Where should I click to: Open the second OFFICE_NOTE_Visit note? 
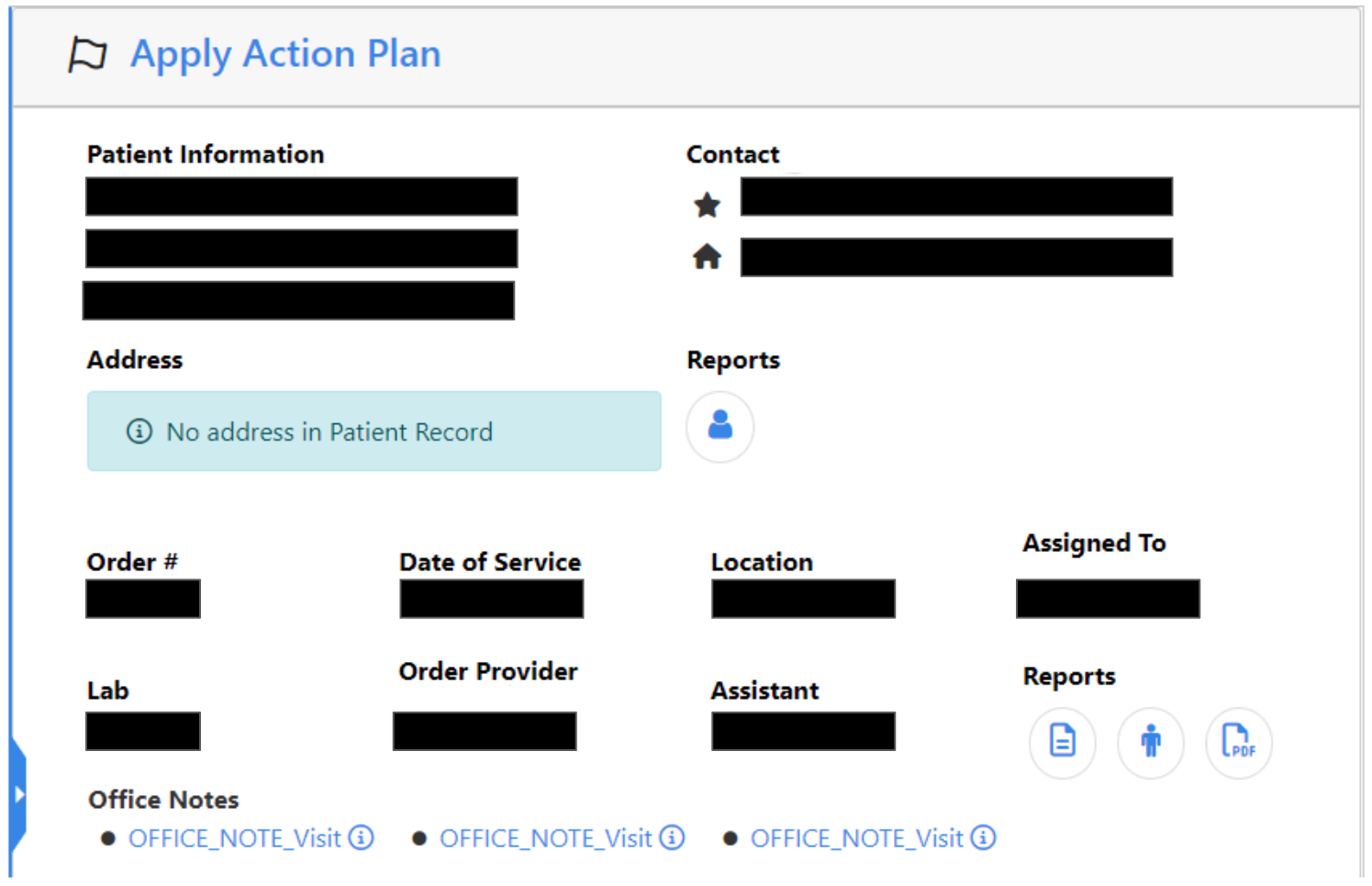(x=545, y=837)
